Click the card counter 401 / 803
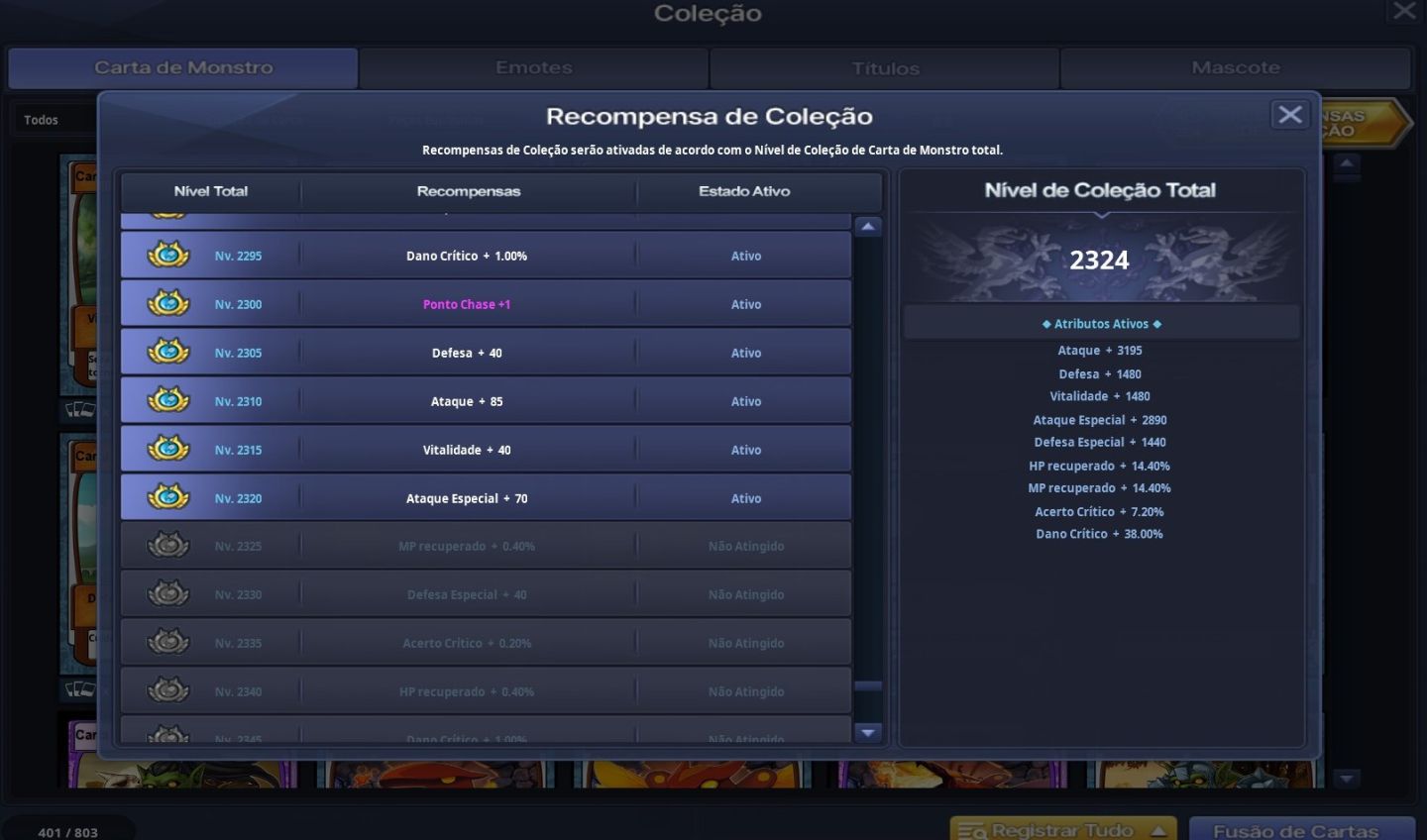The image size is (1427, 840). coord(67,832)
